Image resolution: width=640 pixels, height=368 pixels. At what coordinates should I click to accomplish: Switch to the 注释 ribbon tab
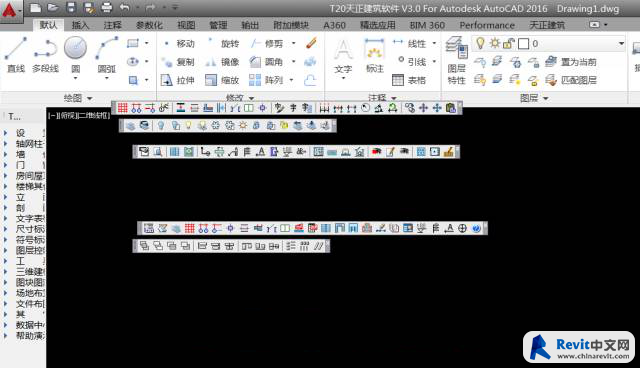click(x=112, y=25)
